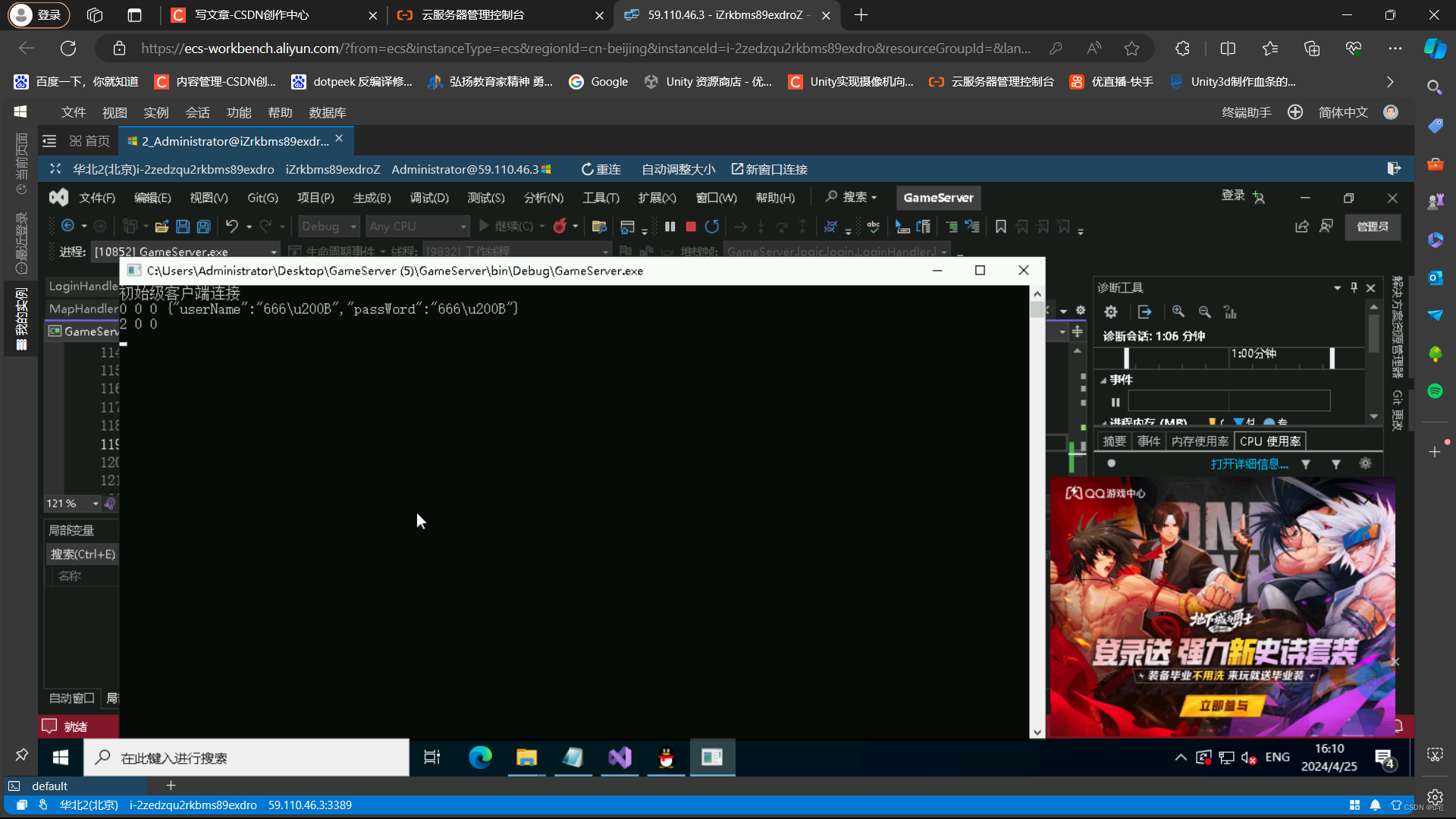Click the locals 搜索(Ctrl+E) search field
This screenshot has width=1456, height=819.
point(83,554)
